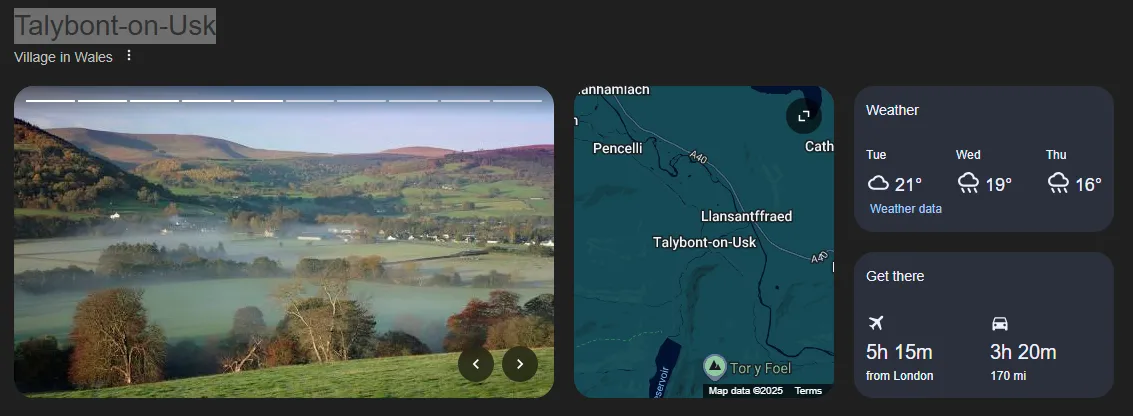
Task: Click the Llansantffraed label on the map
Action: coord(746,217)
